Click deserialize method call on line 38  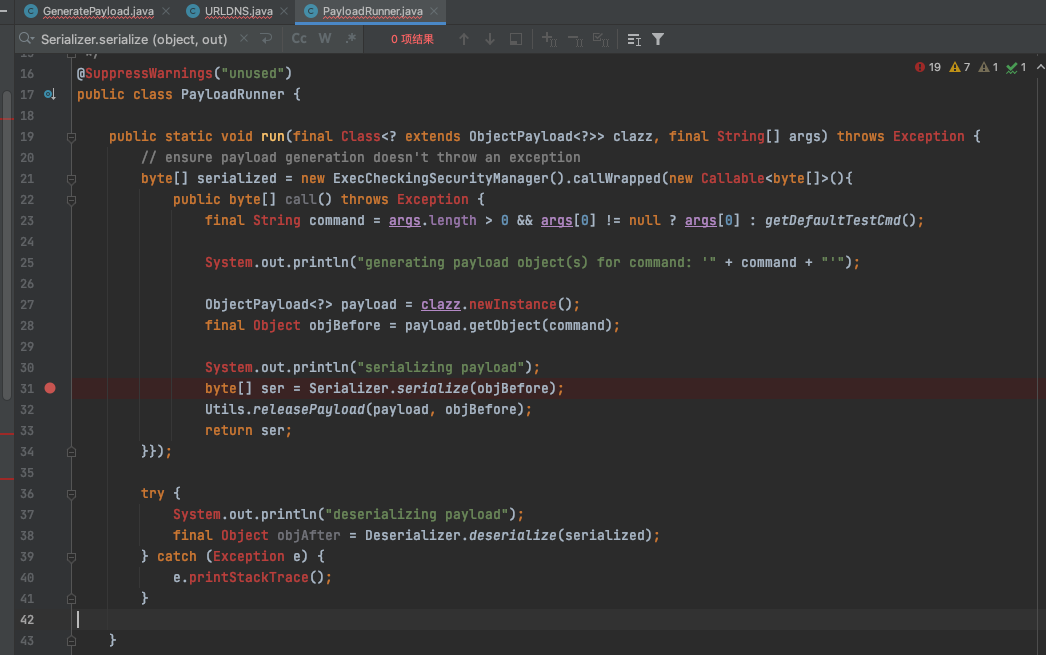[x=512, y=536]
